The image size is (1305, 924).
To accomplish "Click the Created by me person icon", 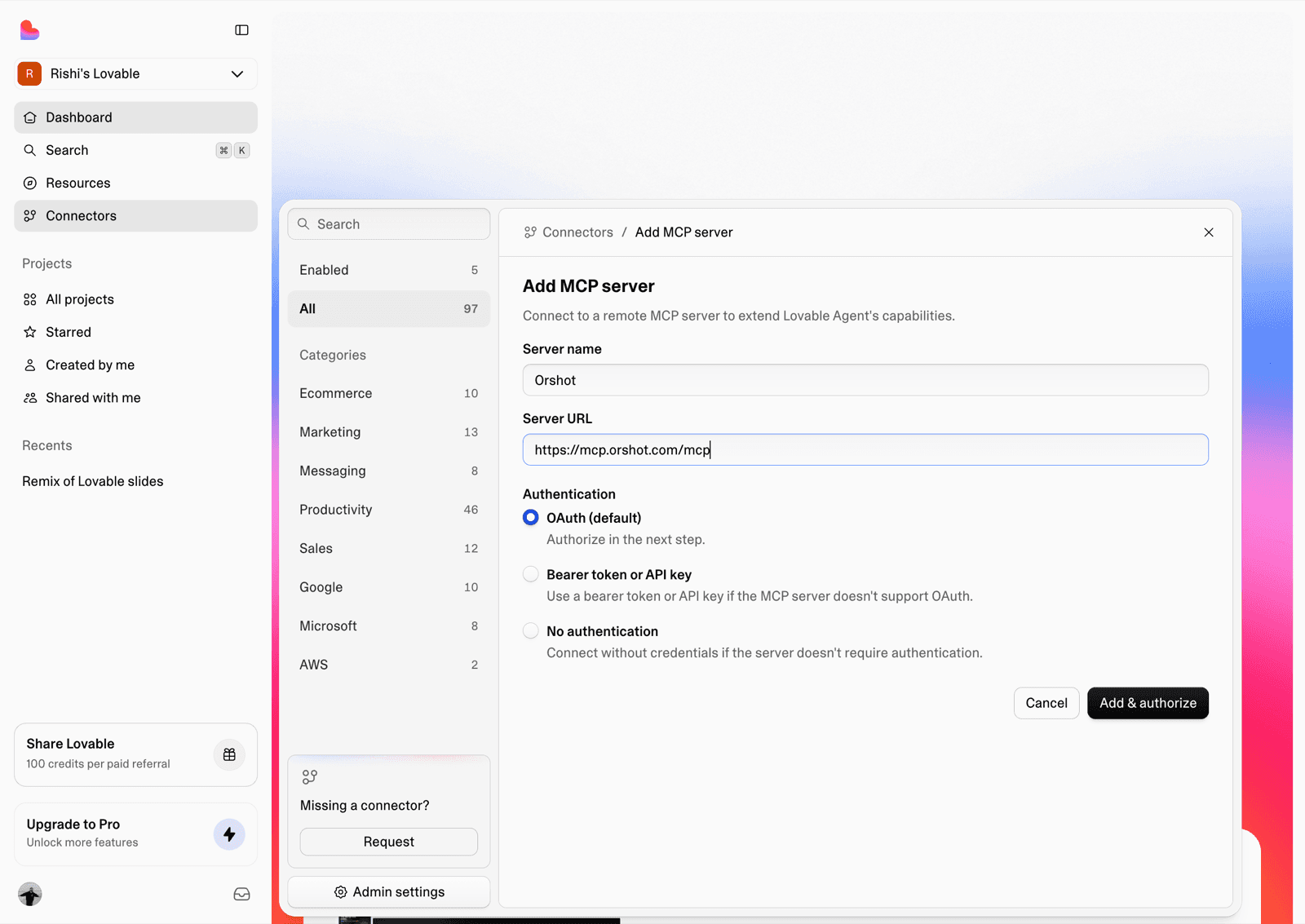I will tap(30, 365).
